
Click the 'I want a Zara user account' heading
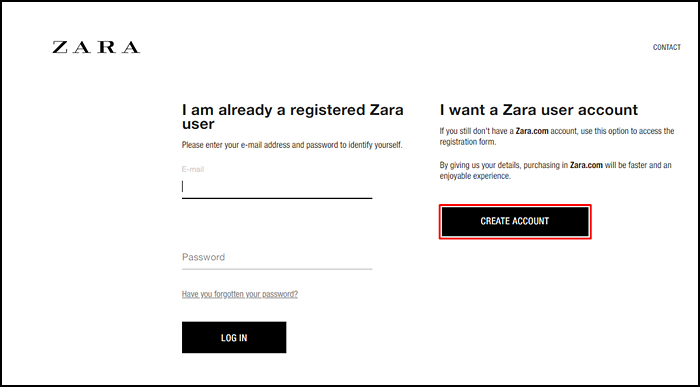point(539,110)
